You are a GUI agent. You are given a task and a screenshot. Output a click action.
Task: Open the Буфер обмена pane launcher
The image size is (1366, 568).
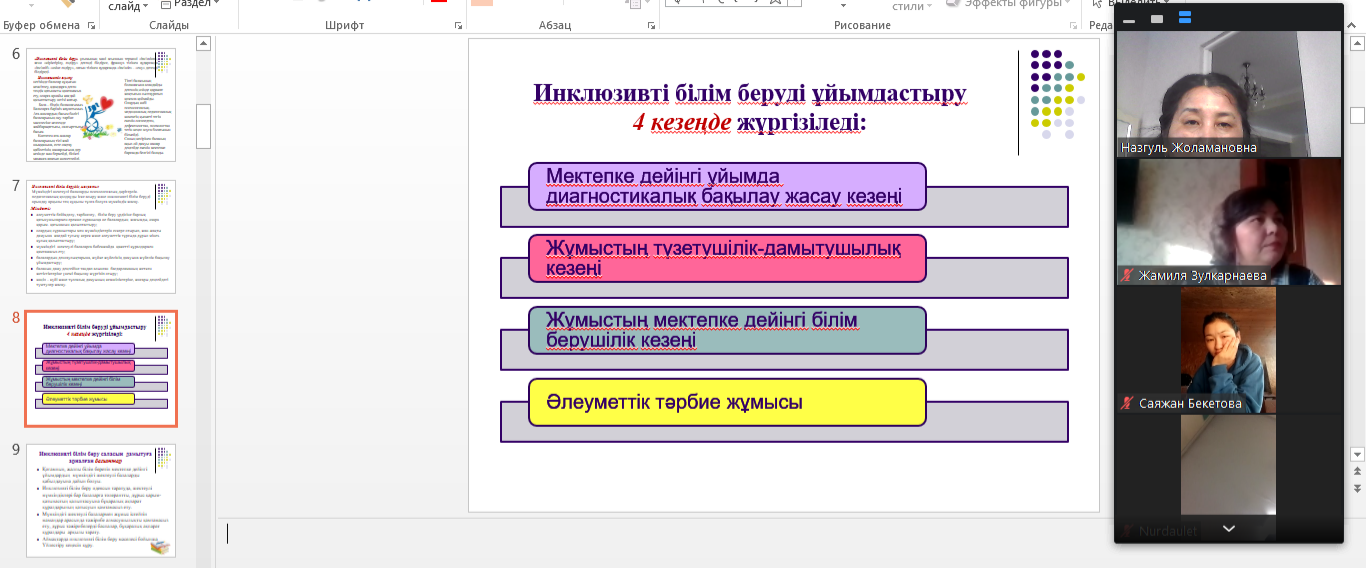[x=89, y=25]
